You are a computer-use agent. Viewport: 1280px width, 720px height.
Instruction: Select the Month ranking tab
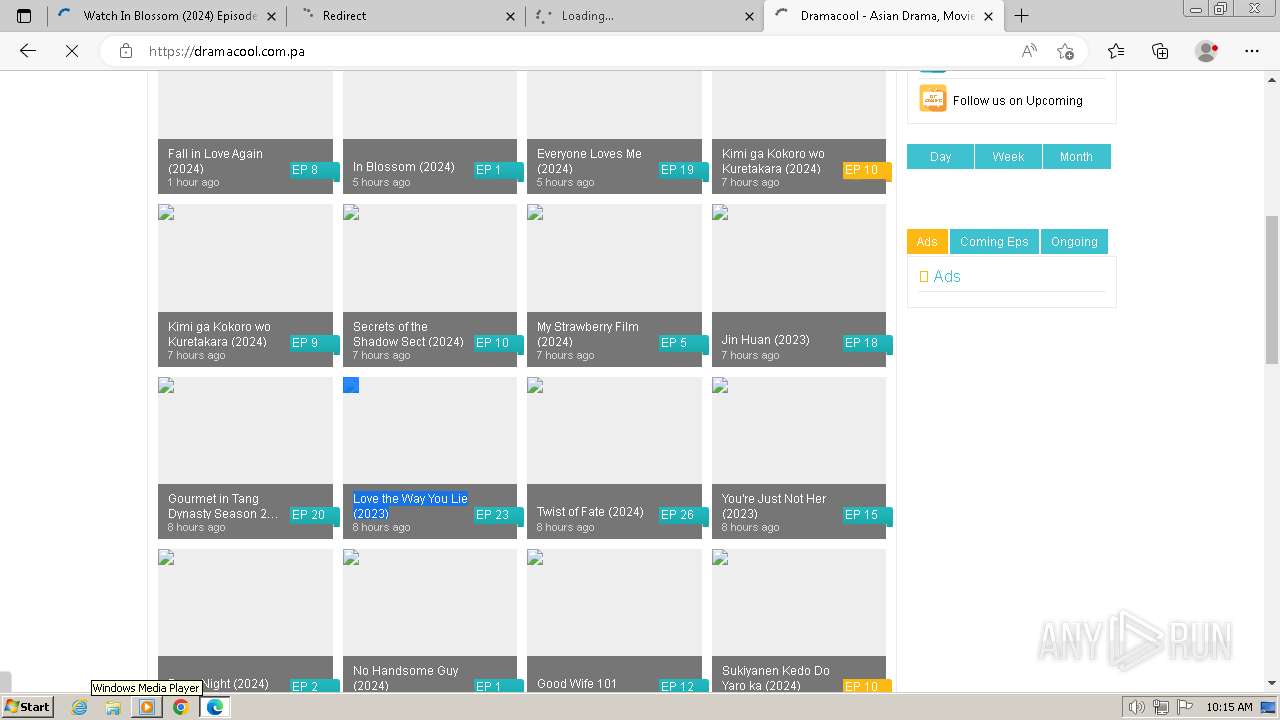pyautogui.click(x=1076, y=157)
